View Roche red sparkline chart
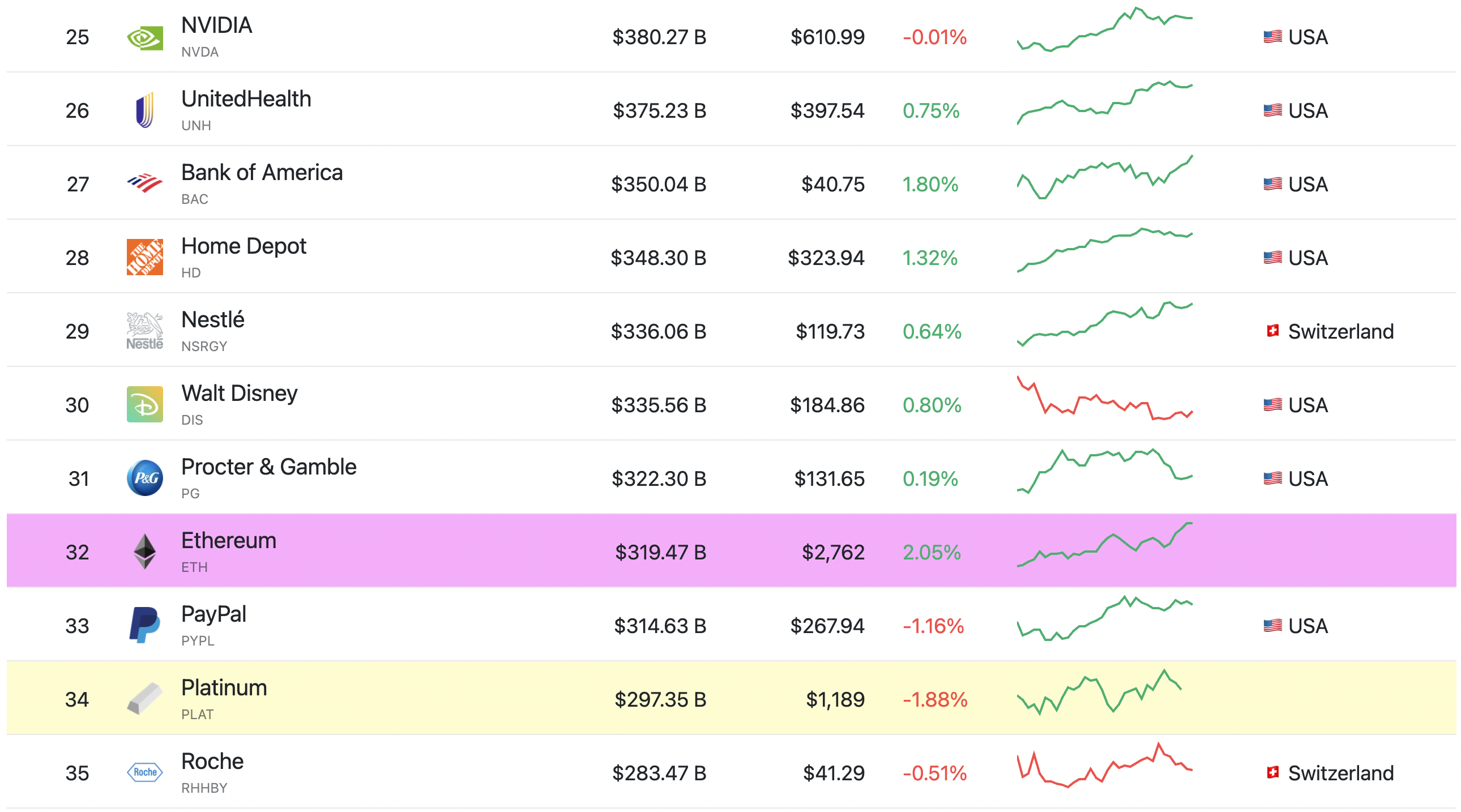Viewport: 1461px width, 812px height. pyautogui.click(x=1105, y=765)
